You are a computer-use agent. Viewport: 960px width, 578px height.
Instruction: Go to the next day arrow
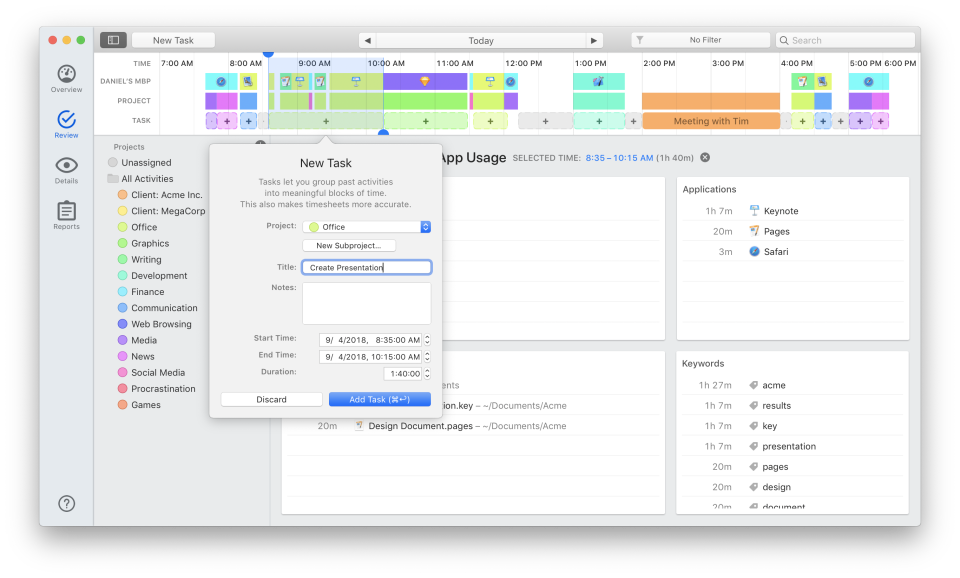tap(594, 40)
